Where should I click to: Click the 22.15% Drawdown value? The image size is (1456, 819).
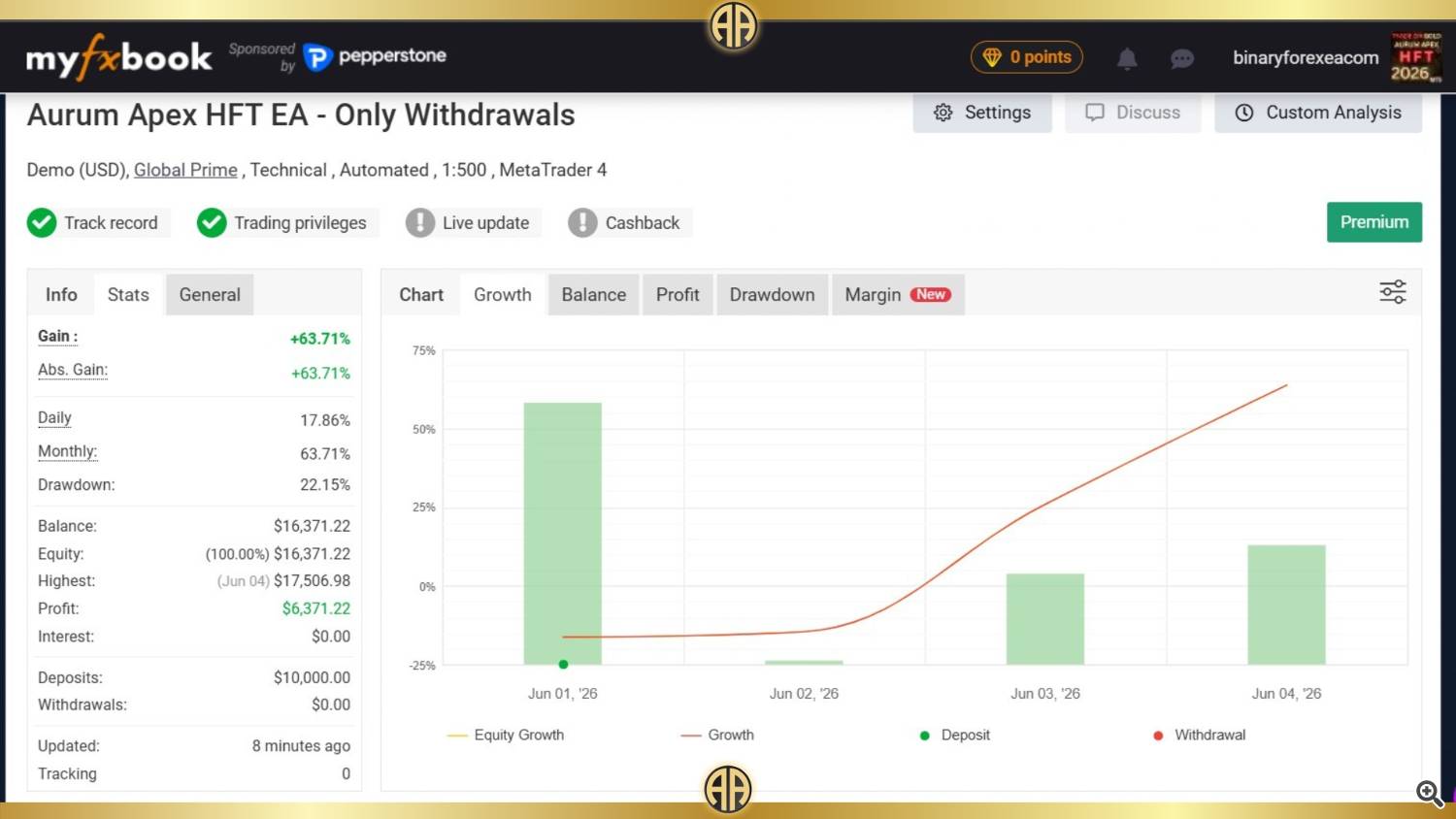pyautogui.click(x=325, y=485)
